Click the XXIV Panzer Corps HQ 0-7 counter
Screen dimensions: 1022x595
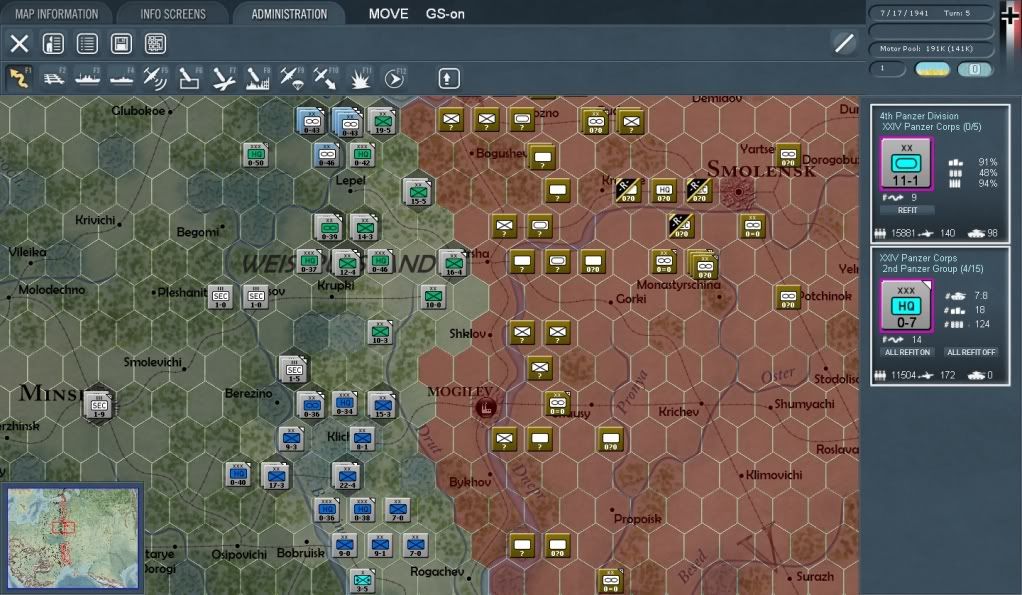click(906, 306)
